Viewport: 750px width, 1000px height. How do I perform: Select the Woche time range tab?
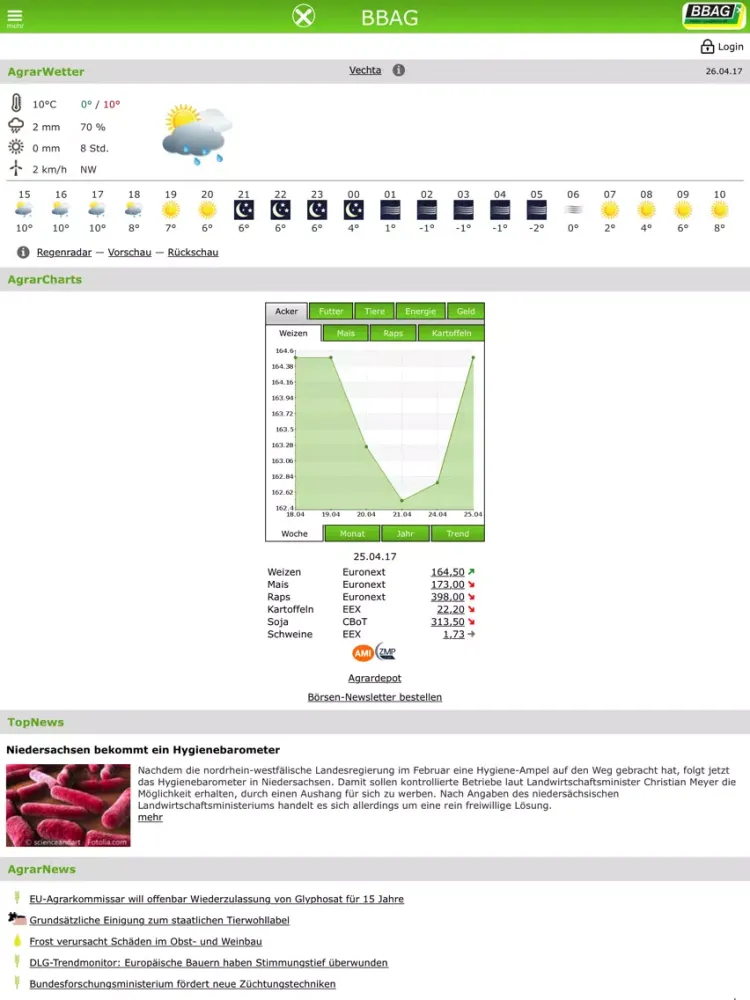[294, 533]
